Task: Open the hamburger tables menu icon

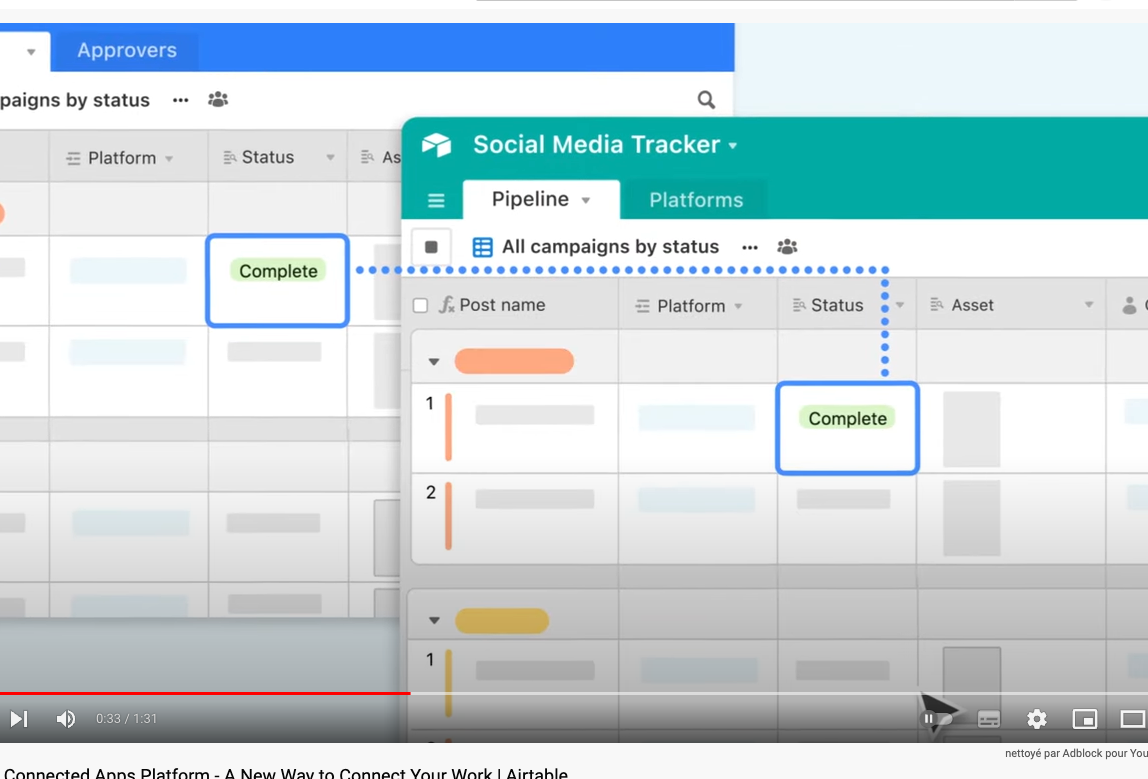Action: coord(436,200)
